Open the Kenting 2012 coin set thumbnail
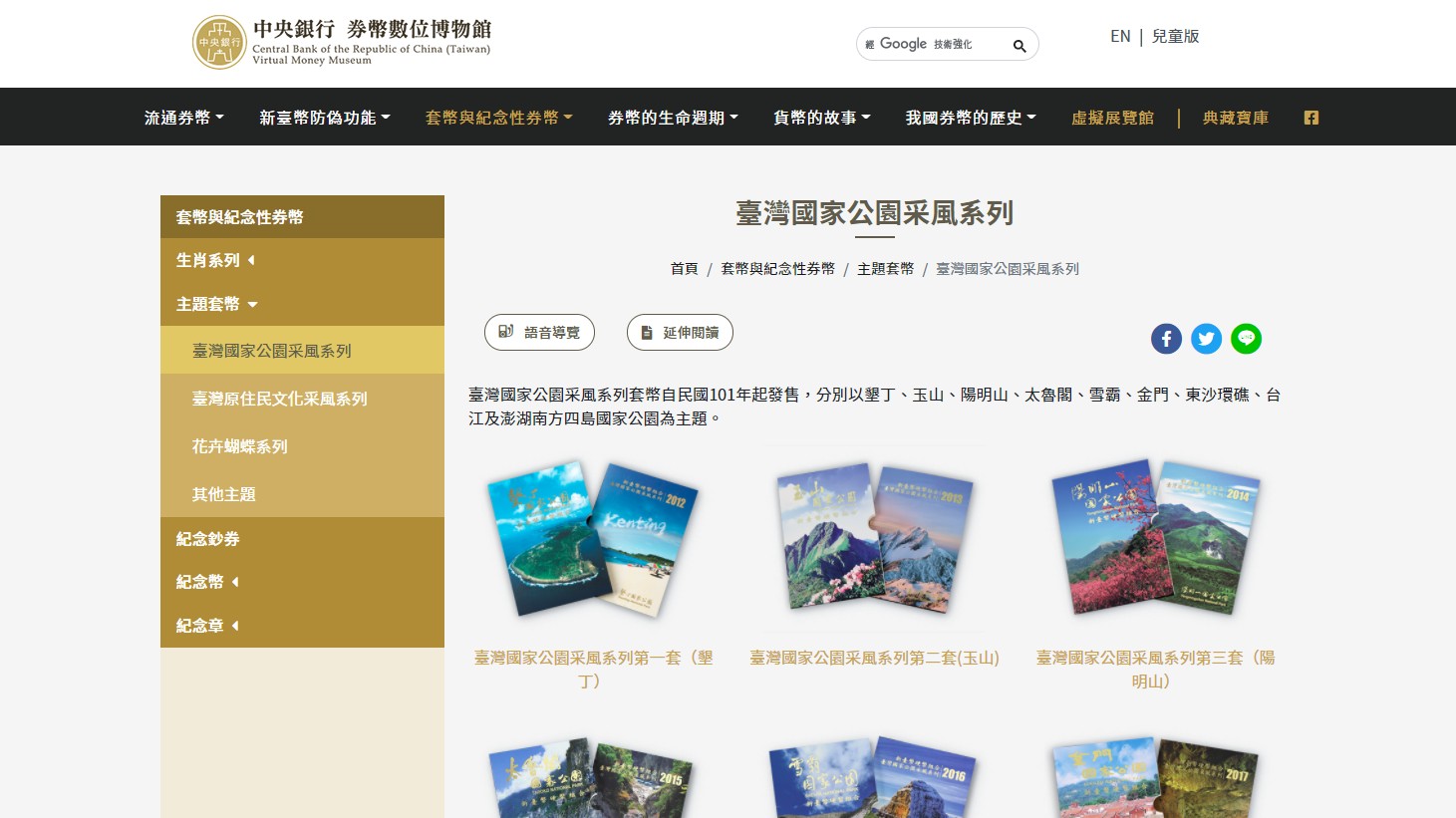Viewport: 1456px width, 818px height. click(x=593, y=539)
